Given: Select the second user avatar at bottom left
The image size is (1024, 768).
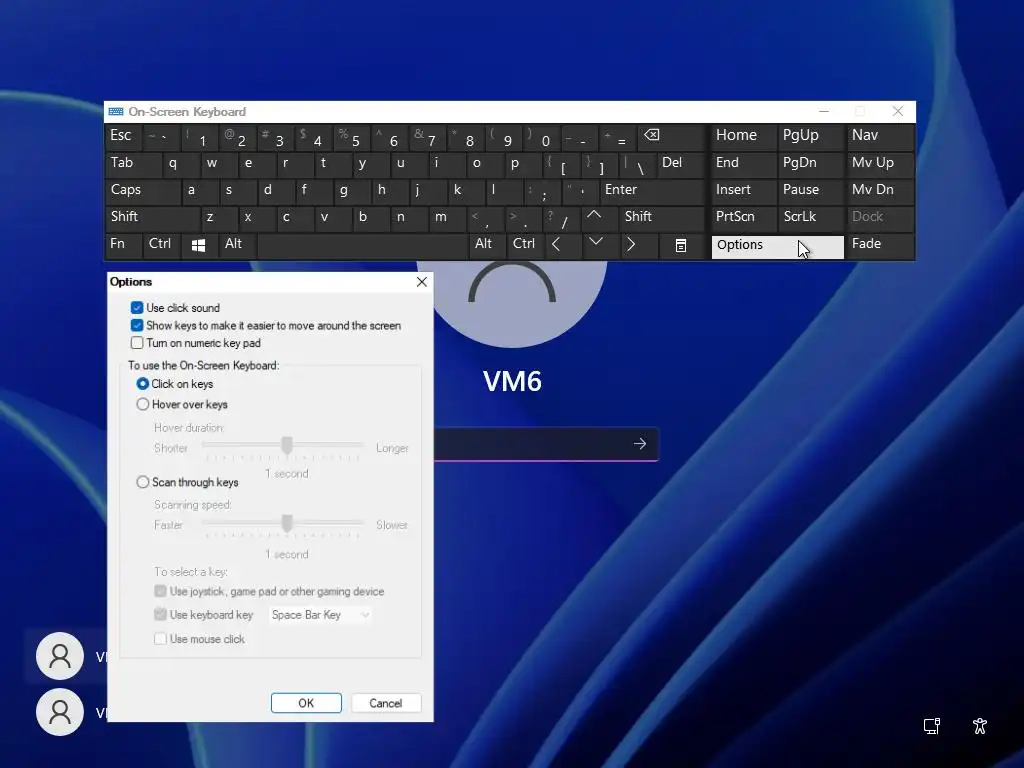Looking at the screenshot, I should (x=59, y=712).
